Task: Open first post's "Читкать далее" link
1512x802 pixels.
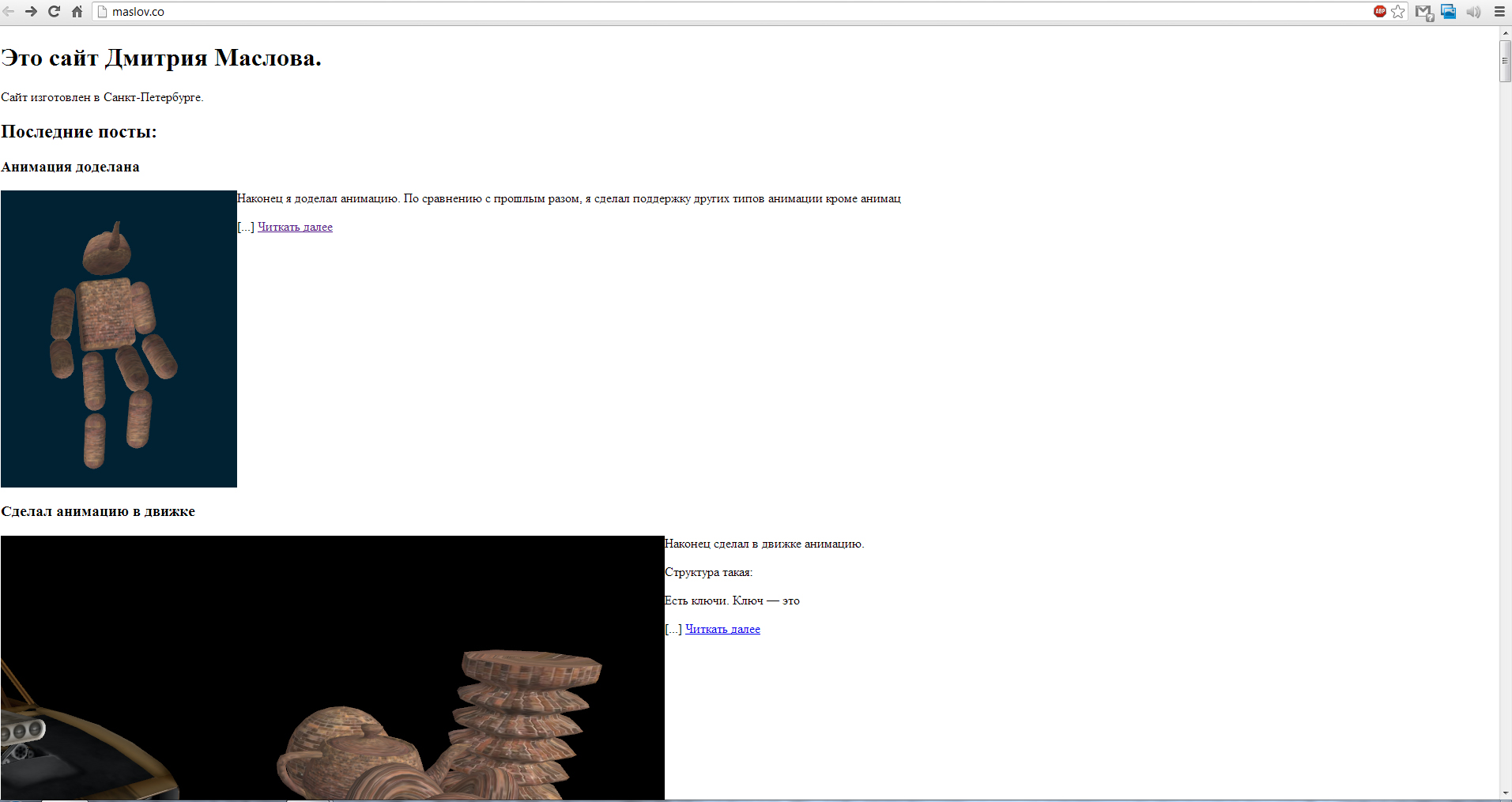Action: click(295, 228)
